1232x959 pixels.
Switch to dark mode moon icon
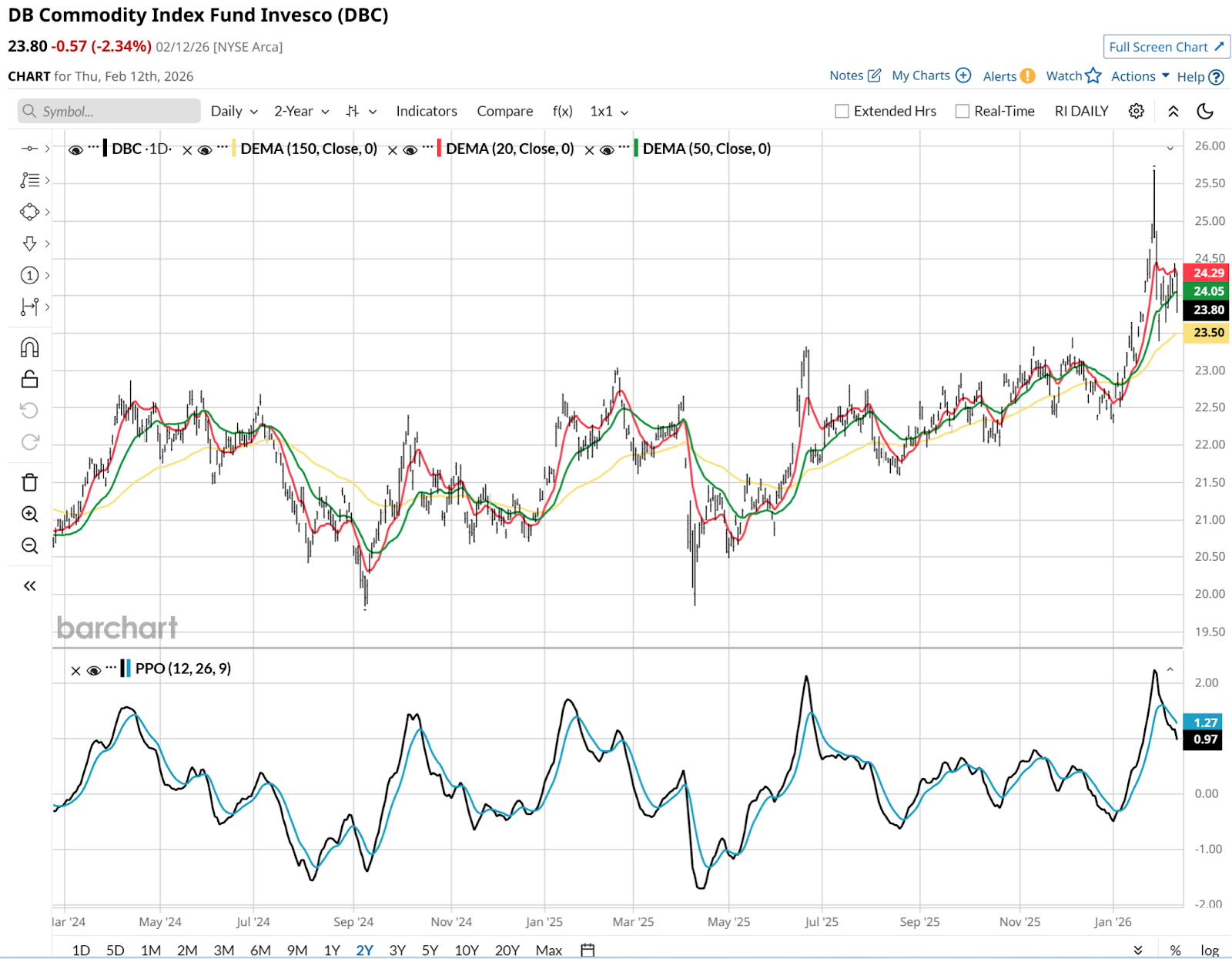coord(1205,111)
